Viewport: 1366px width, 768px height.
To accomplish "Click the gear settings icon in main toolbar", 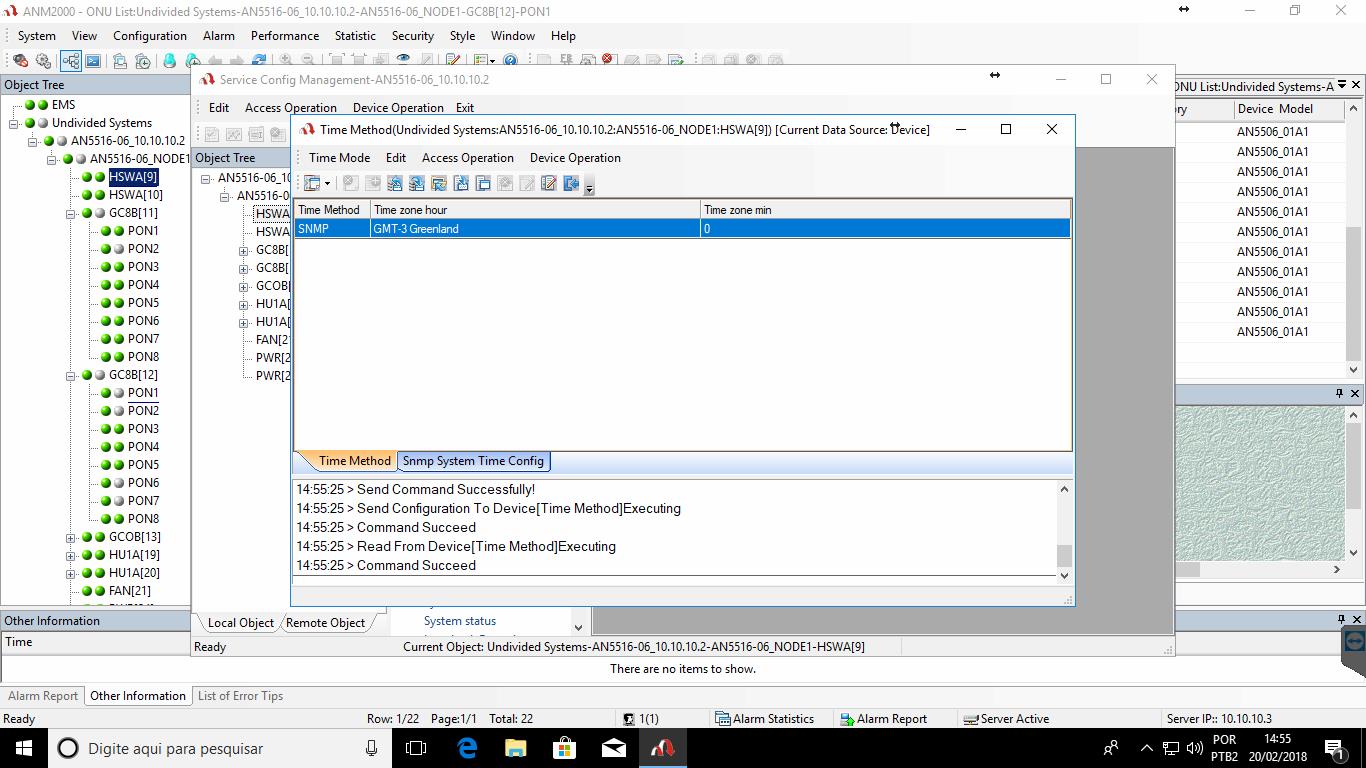I will coord(42,61).
